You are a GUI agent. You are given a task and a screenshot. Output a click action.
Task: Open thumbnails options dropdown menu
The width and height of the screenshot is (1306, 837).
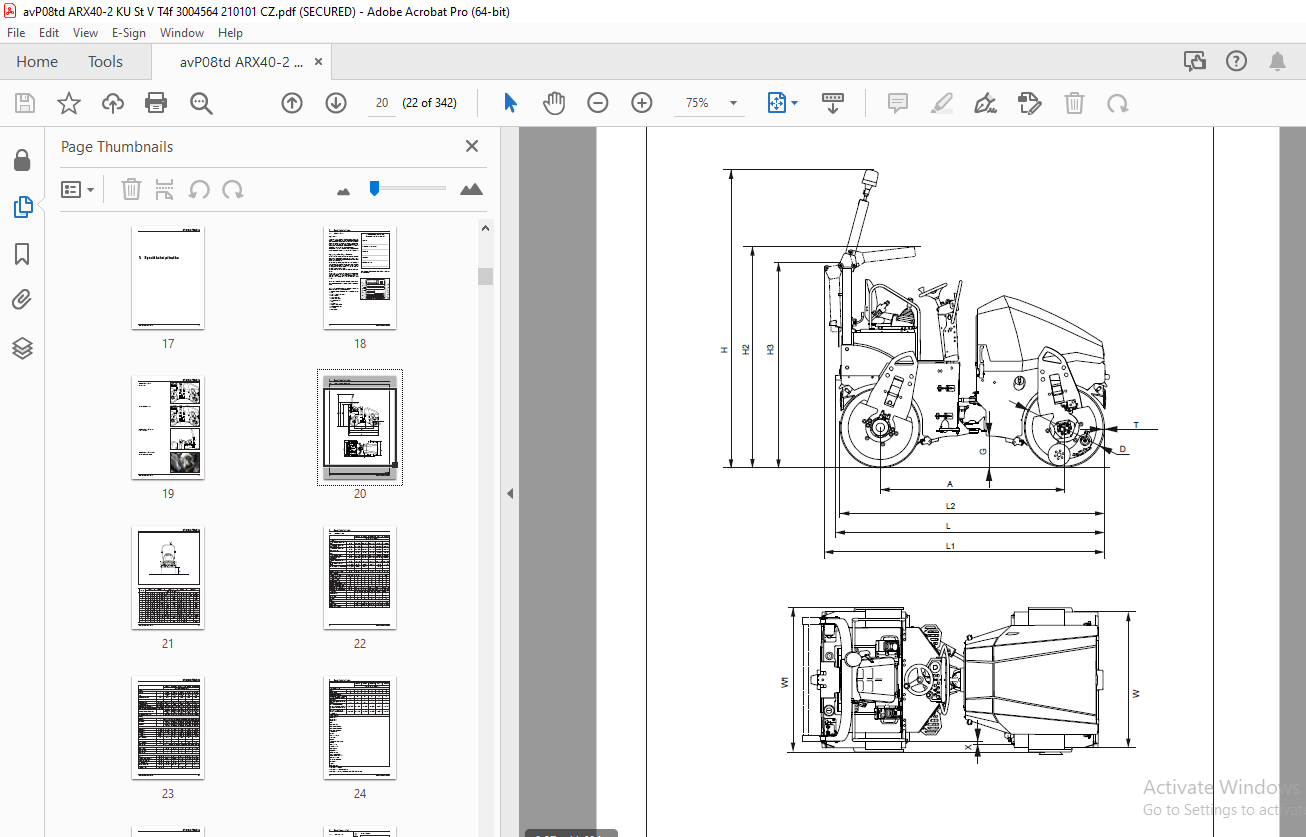[x=78, y=189]
